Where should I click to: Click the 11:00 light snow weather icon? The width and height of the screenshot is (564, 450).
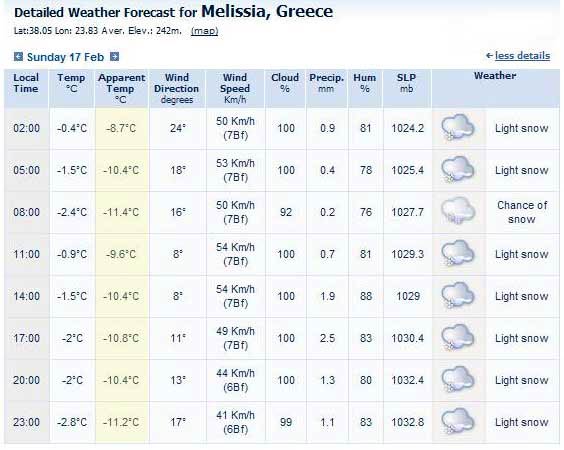[458, 254]
